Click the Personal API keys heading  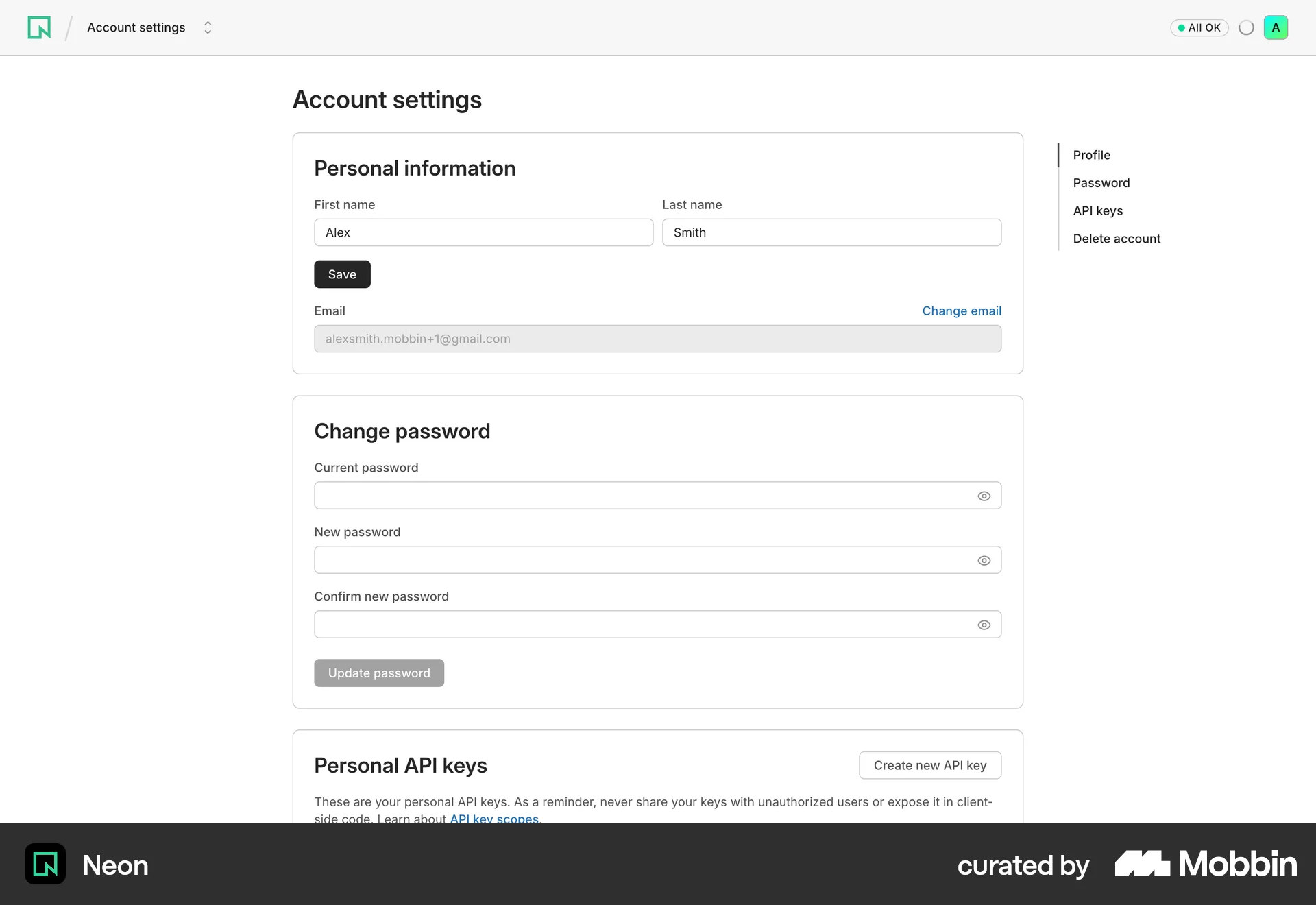click(400, 765)
